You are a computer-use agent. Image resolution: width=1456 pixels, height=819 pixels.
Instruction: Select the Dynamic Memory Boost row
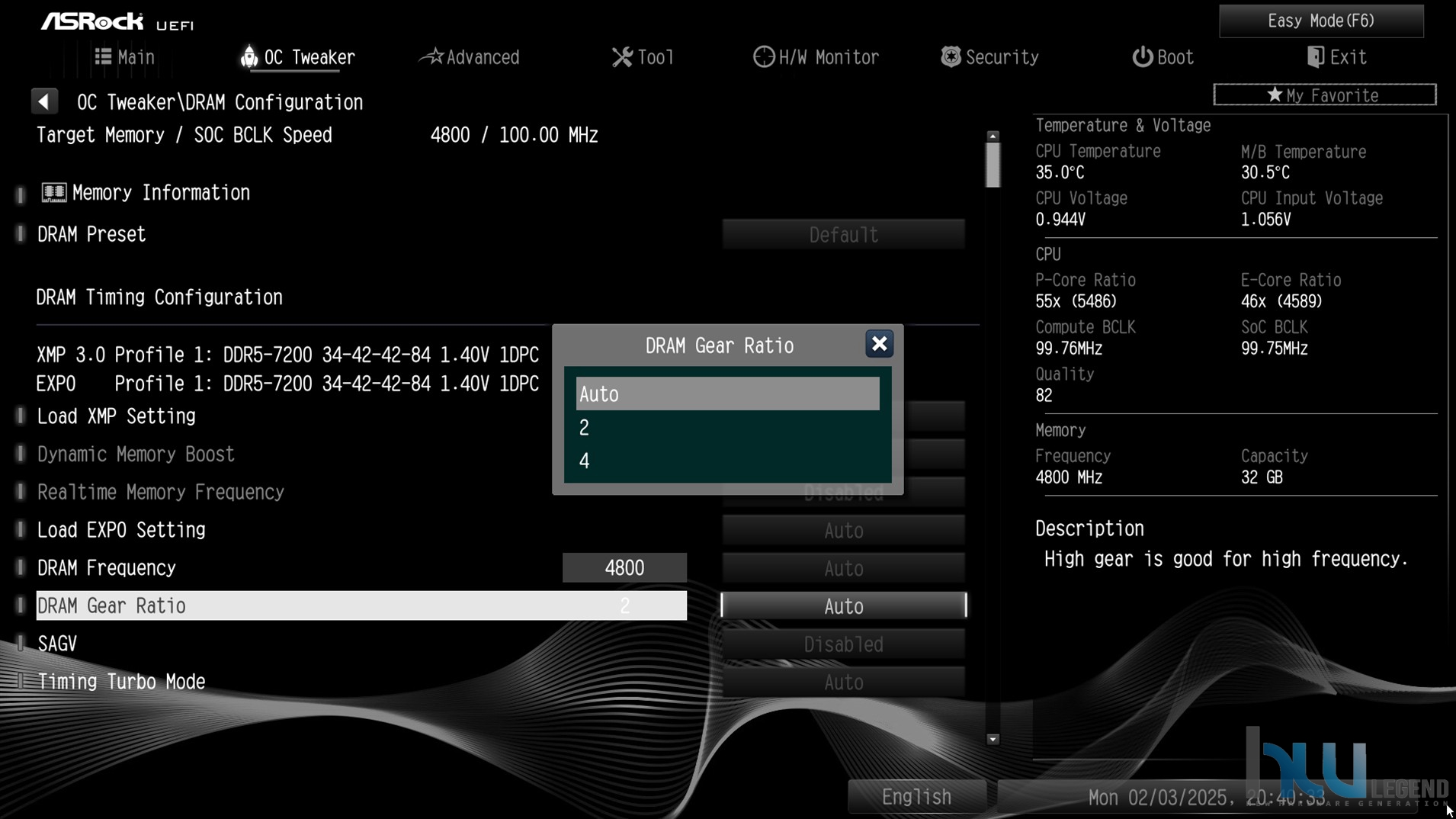136,454
